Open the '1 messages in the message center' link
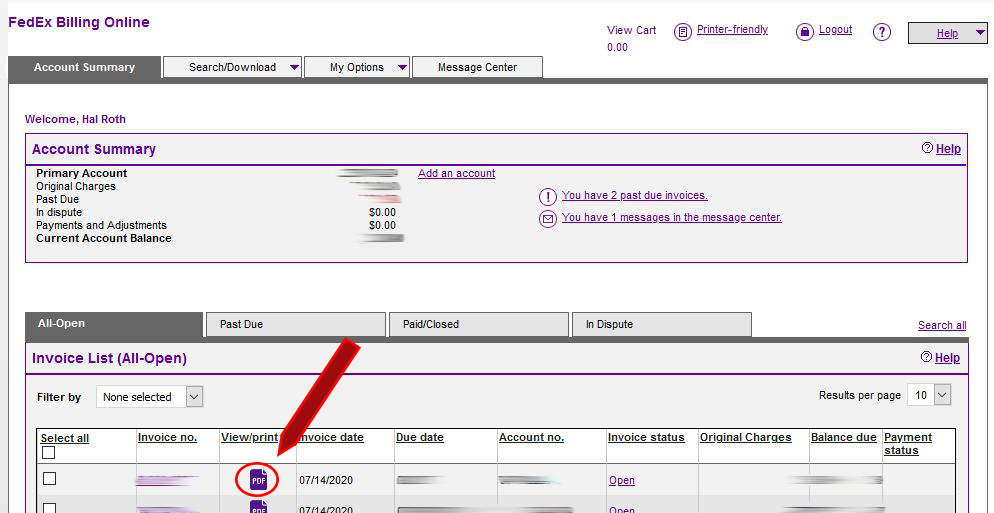The image size is (994, 513). pos(671,217)
